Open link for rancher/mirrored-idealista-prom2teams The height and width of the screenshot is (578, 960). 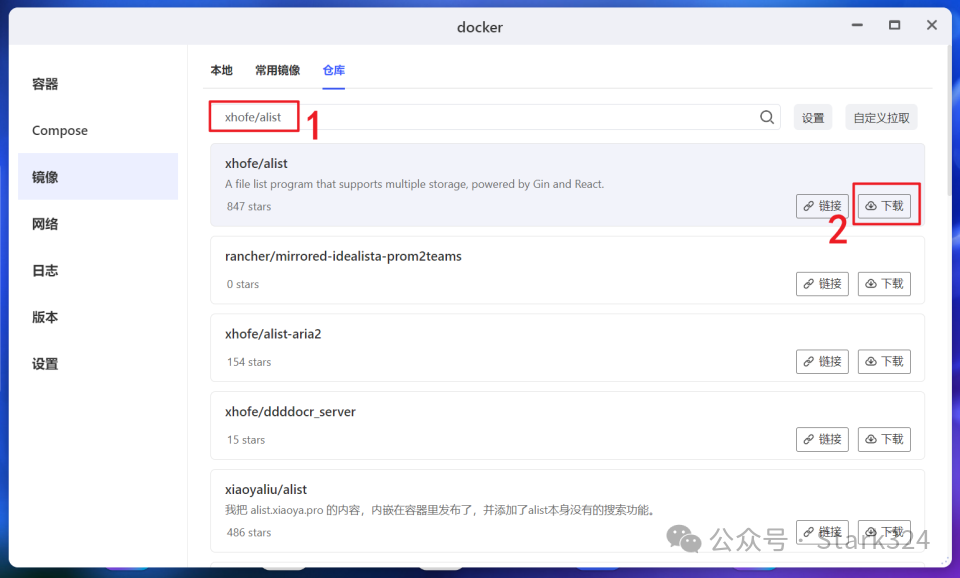822,284
